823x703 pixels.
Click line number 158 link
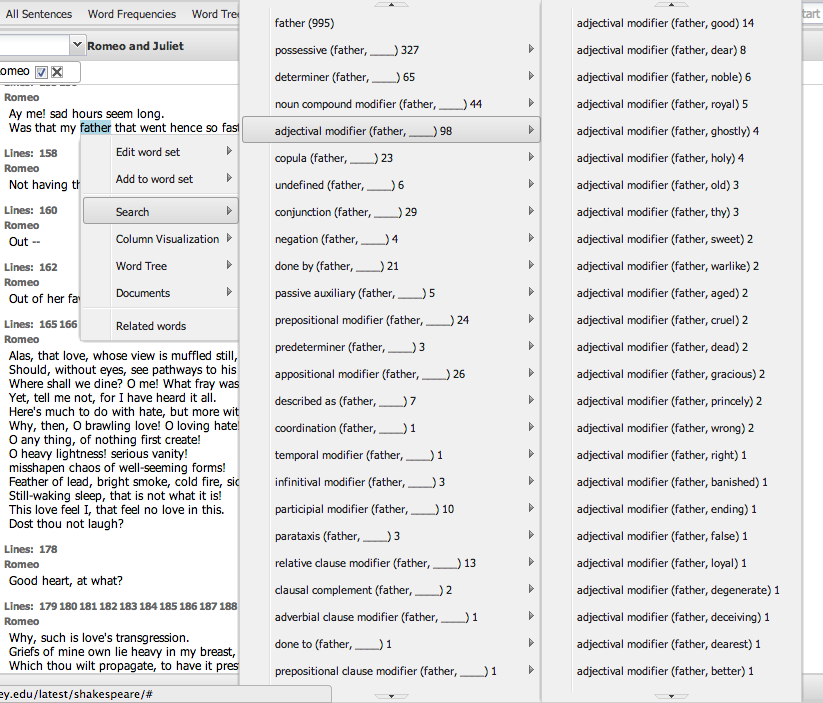click(x=48, y=153)
